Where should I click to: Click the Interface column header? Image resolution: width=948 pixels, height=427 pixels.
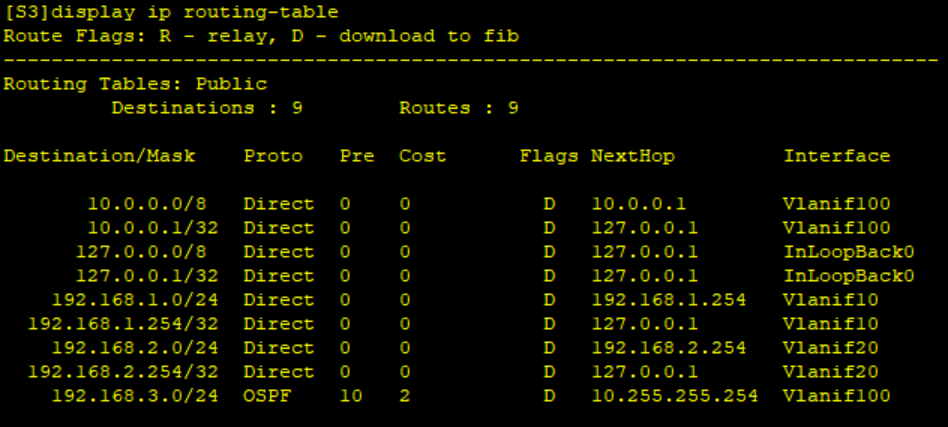[x=837, y=156]
